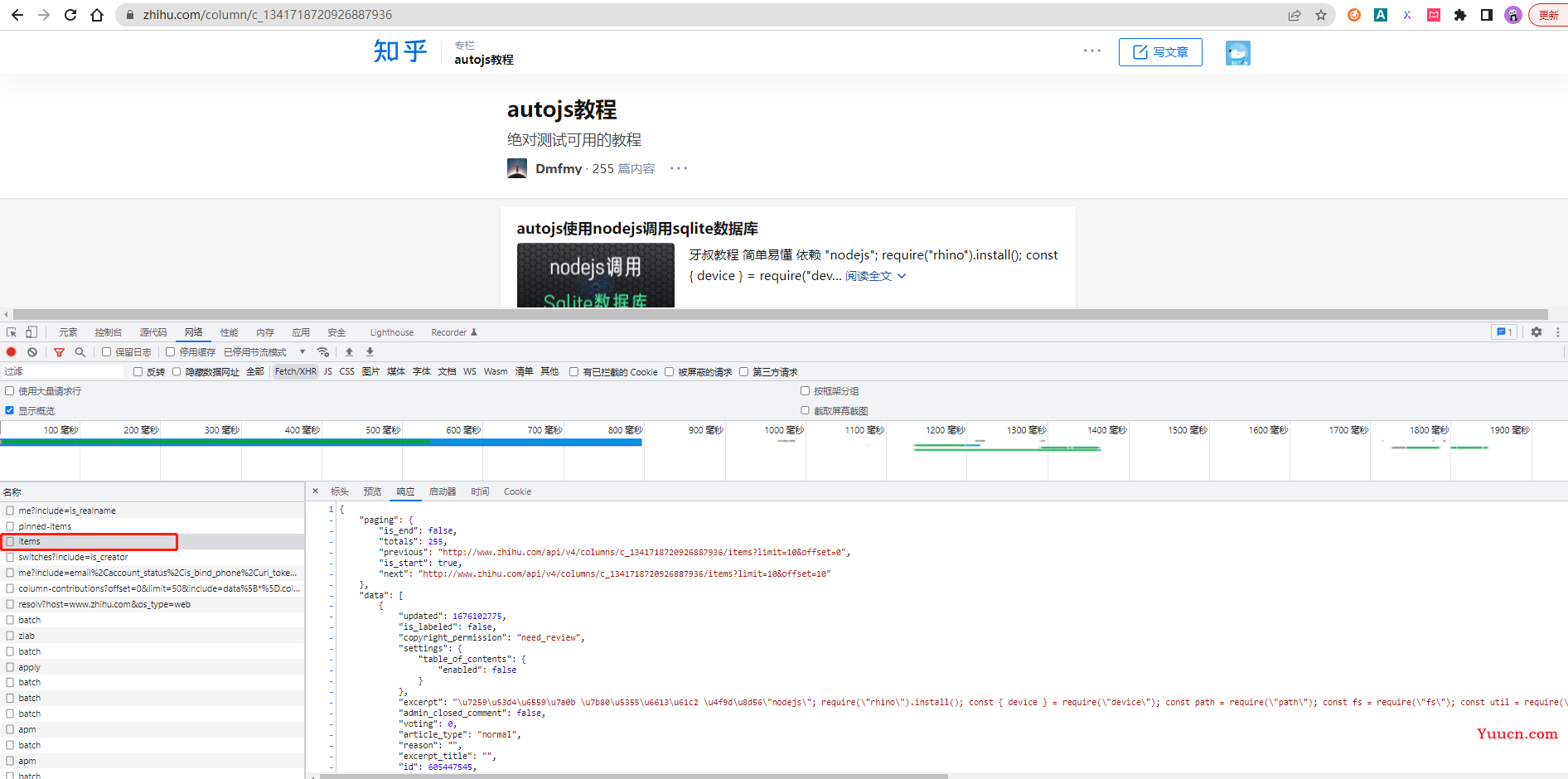This screenshot has height=779, width=1568.
Task: Open the orange rocket extension icon
Action: click(1354, 15)
